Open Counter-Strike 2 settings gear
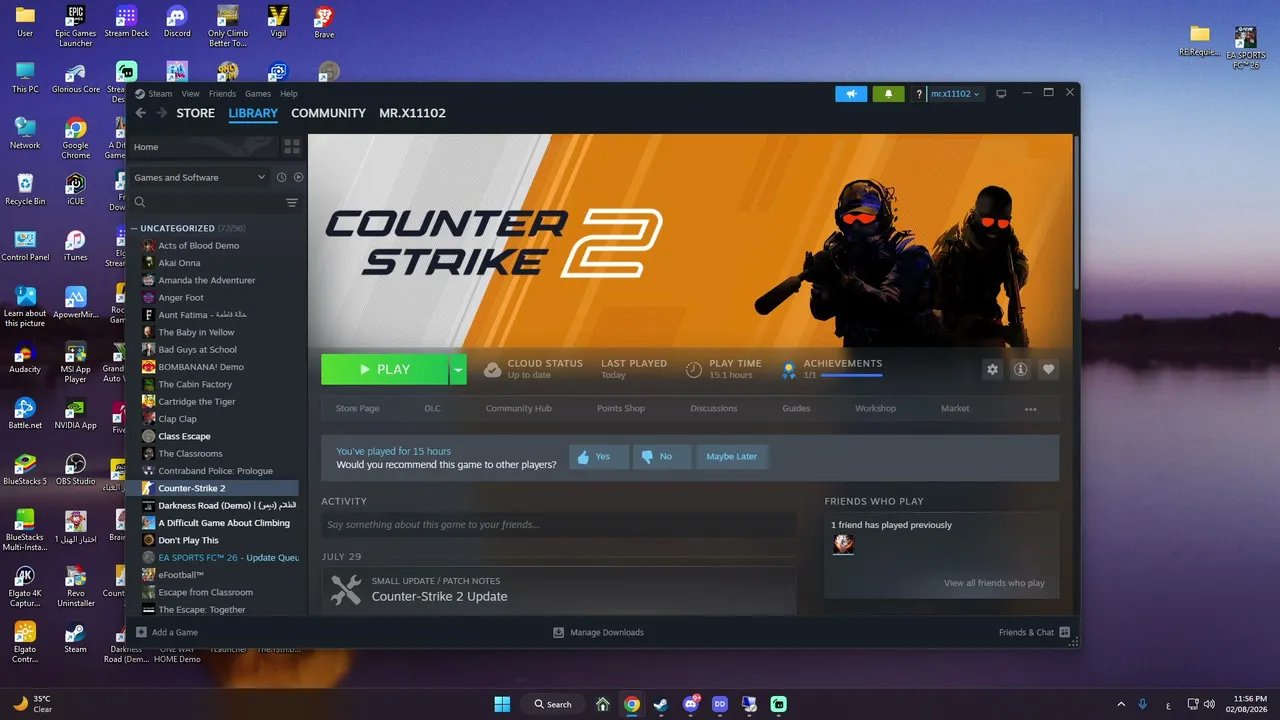The height and width of the screenshot is (720, 1280). (x=992, y=369)
